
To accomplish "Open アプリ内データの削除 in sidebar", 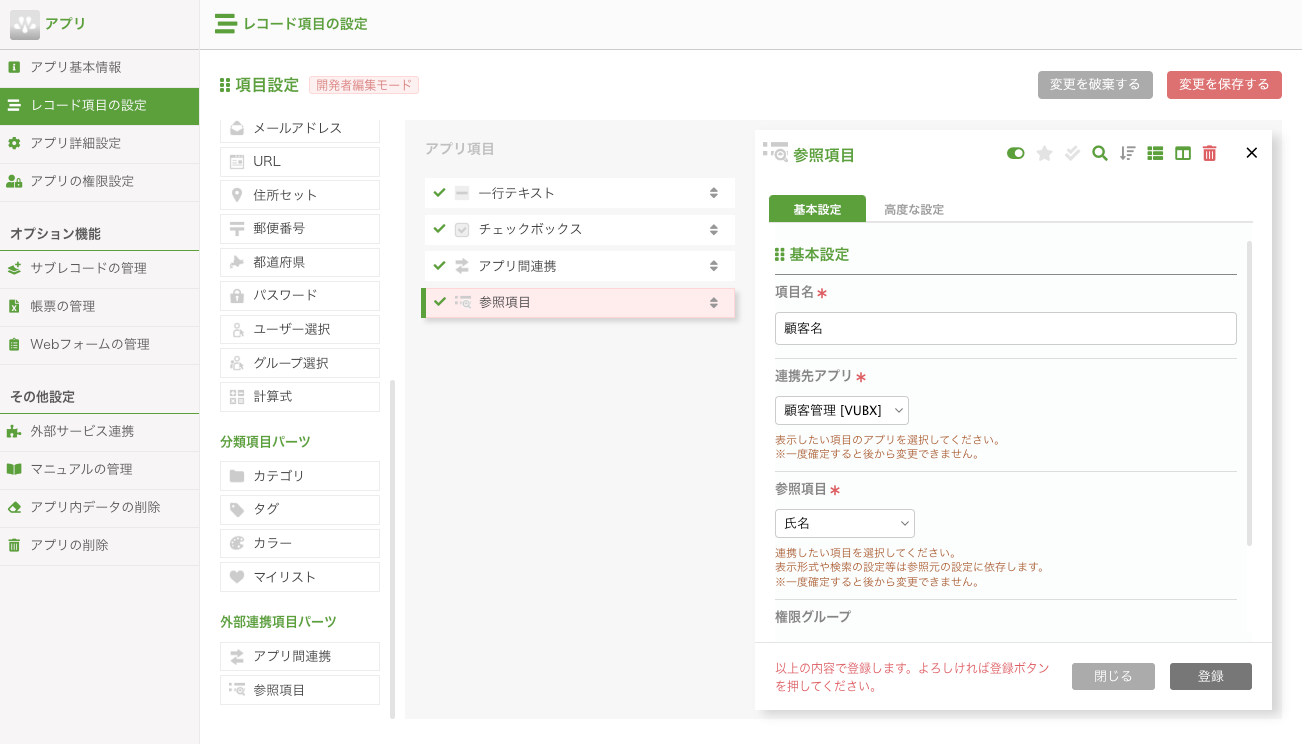I will tap(99, 507).
